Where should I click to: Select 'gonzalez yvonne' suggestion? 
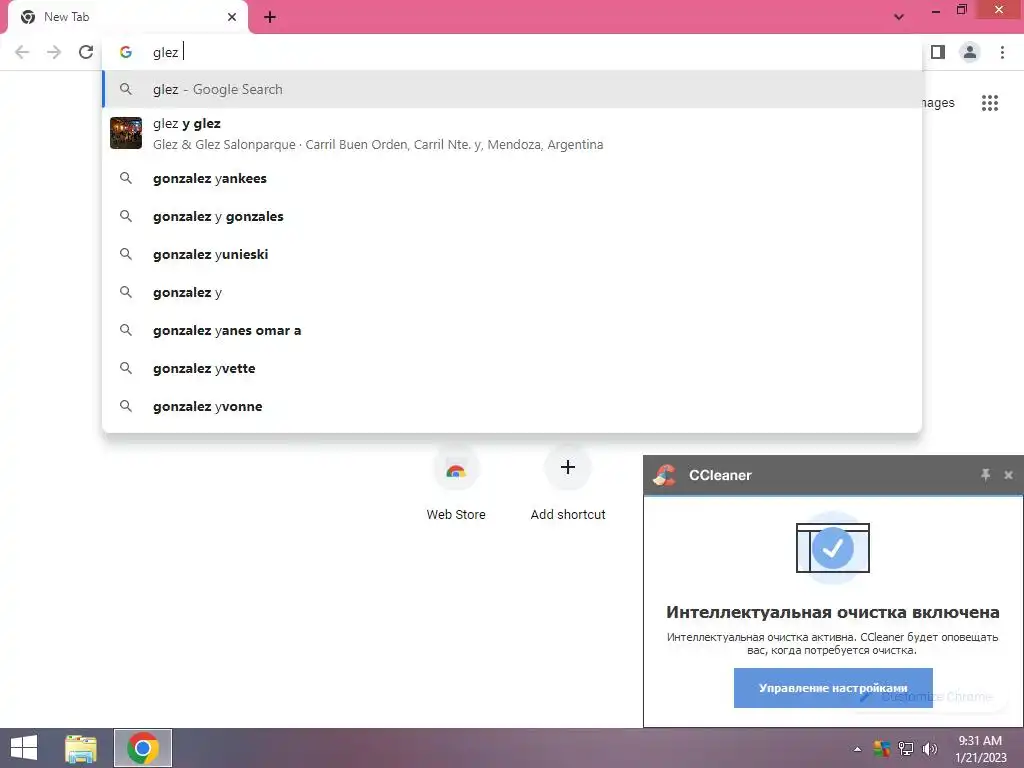tap(512, 406)
